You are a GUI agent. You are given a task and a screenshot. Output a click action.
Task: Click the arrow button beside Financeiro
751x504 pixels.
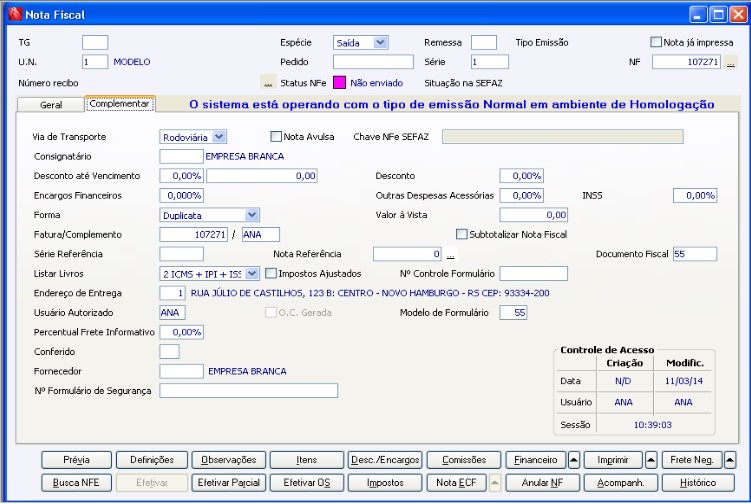click(574, 460)
